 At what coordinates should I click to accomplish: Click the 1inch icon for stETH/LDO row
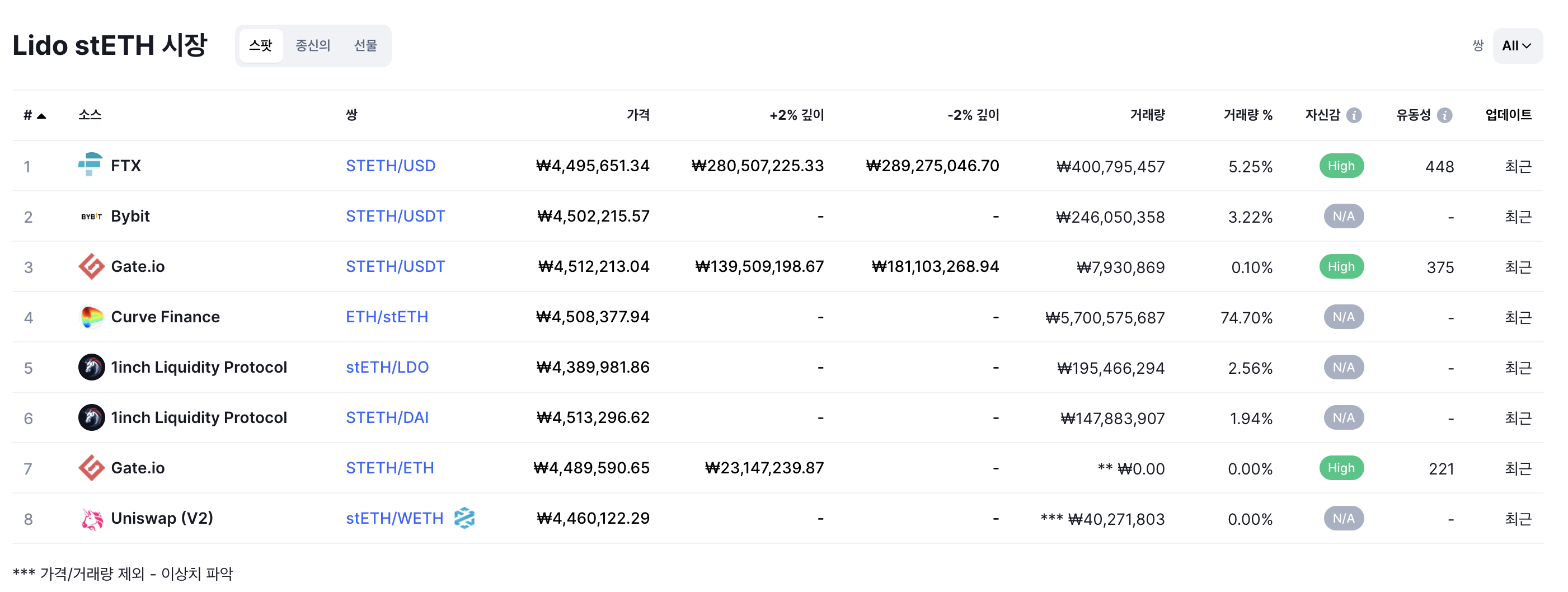(91, 367)
